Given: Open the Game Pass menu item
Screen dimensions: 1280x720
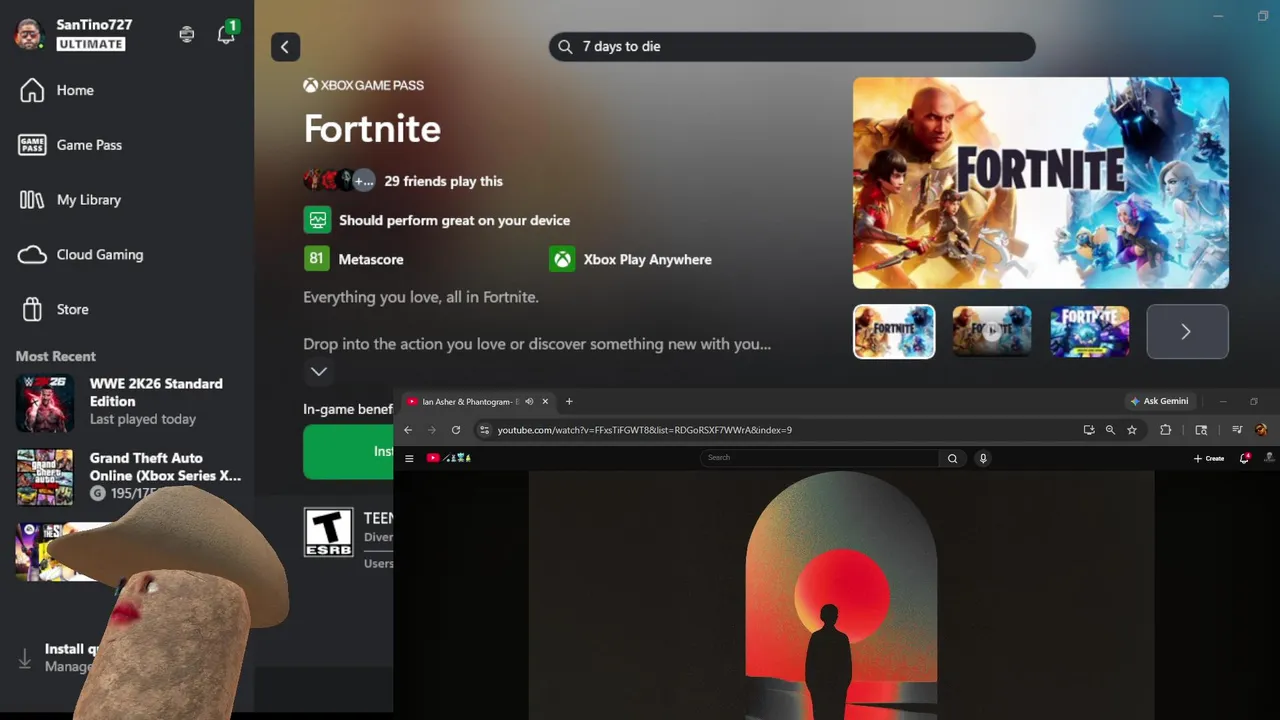Looking at the screenshot, I should [89, 145].
